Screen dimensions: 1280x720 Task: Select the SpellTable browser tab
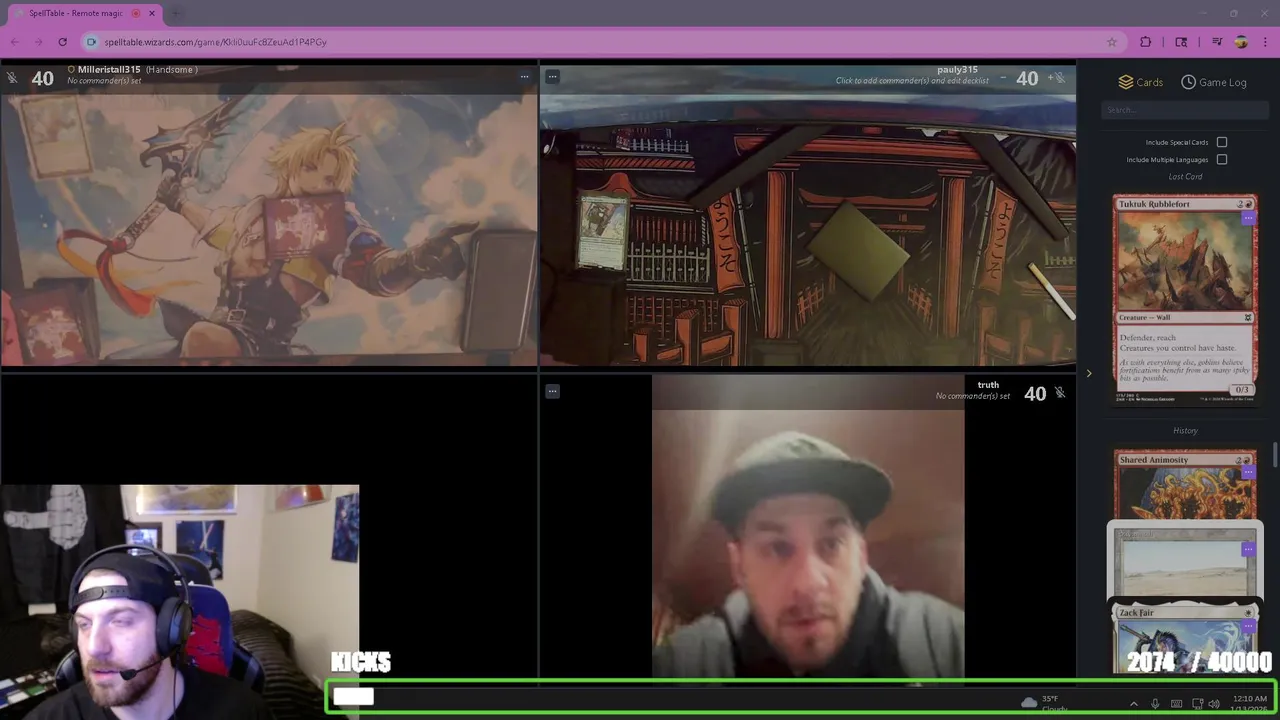[84, 14]
